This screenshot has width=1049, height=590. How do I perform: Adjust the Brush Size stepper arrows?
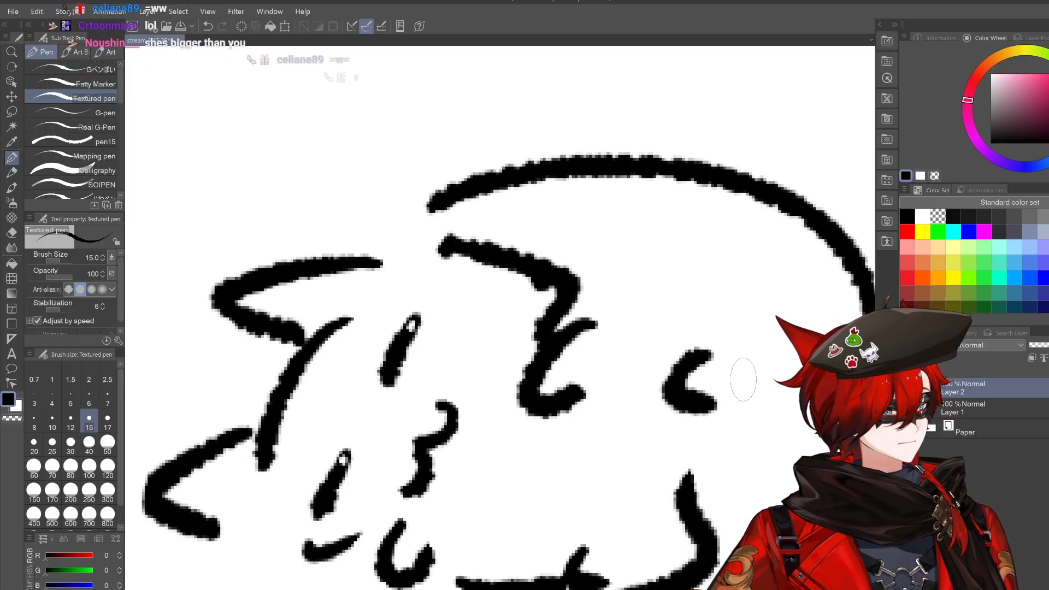102,258
